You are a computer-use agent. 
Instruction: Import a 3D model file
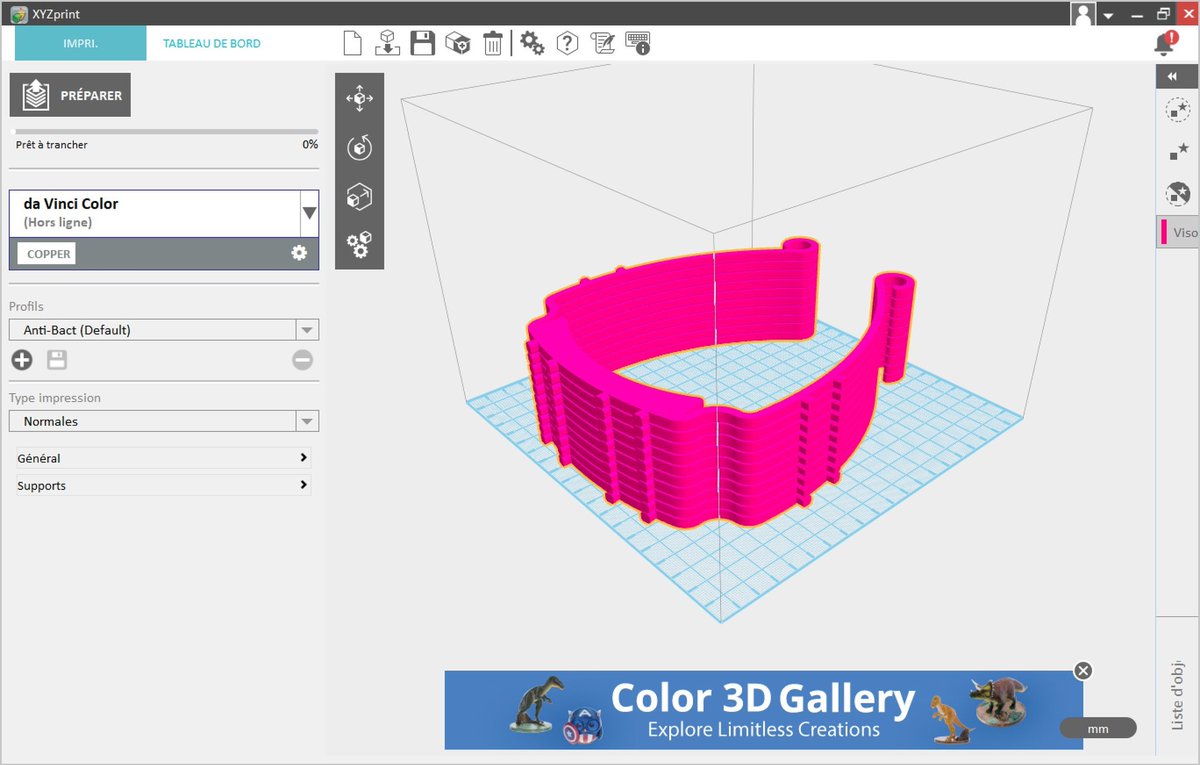387,43
